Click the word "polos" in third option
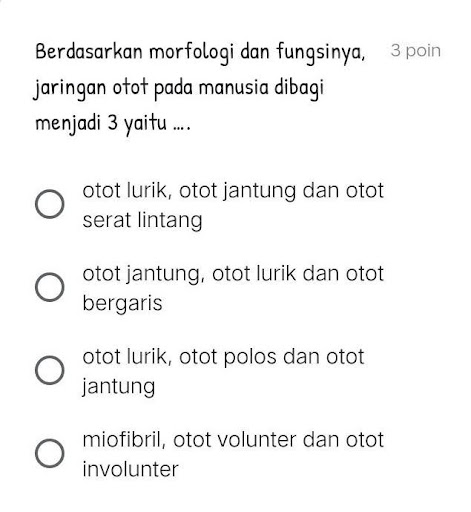Viewport: 471px width, 512px height. (250, 357)
